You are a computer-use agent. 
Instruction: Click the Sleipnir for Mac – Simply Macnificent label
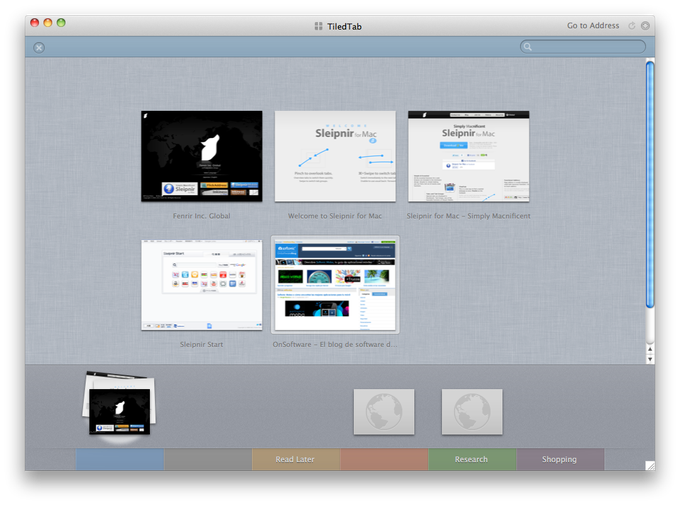[468, 216]
